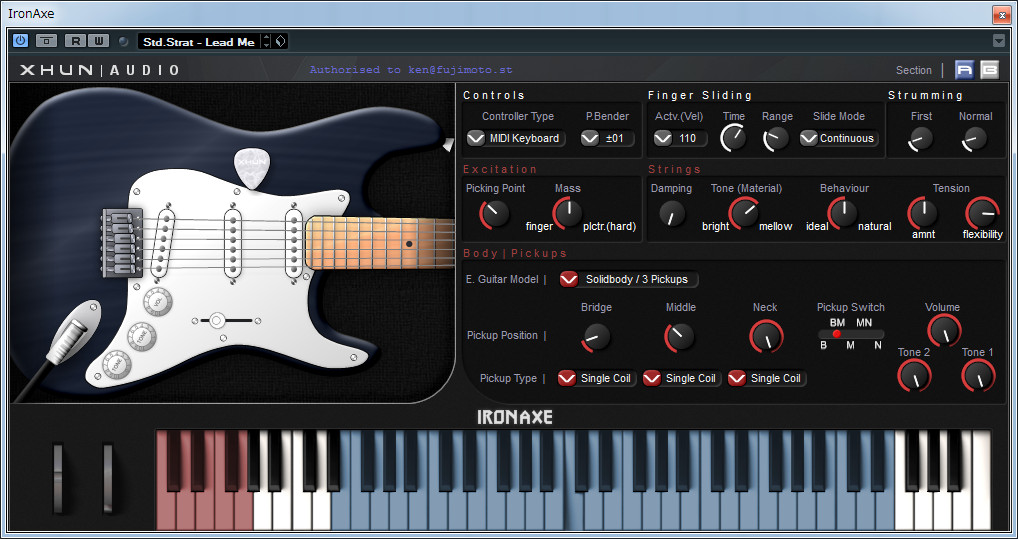Image resolution: width=1018 pixels, height=539 pixels.
Task: Click the Strumming Normal knob
Action: click(x=975, y=138)
